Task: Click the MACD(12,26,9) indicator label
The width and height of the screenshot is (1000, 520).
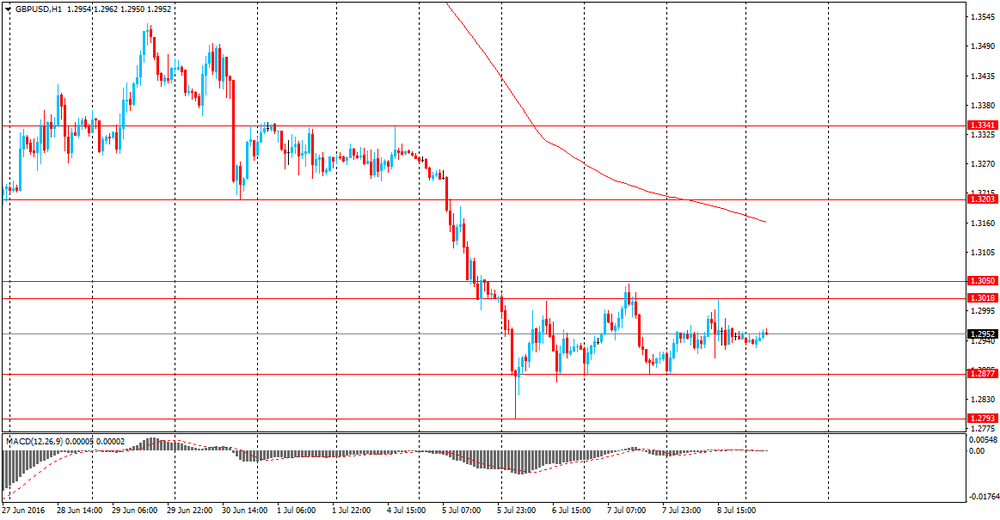Action: (36, 442)
